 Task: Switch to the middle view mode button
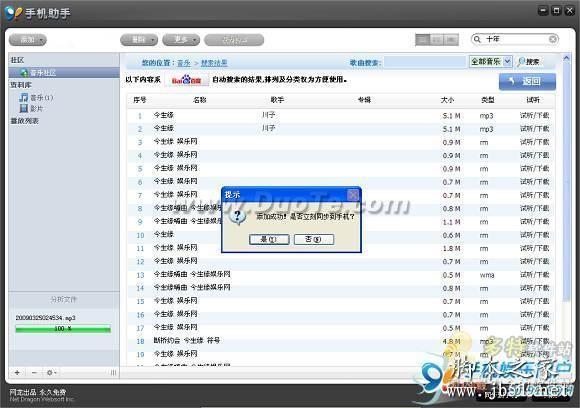pyautogui.click(x=437, y=40)
